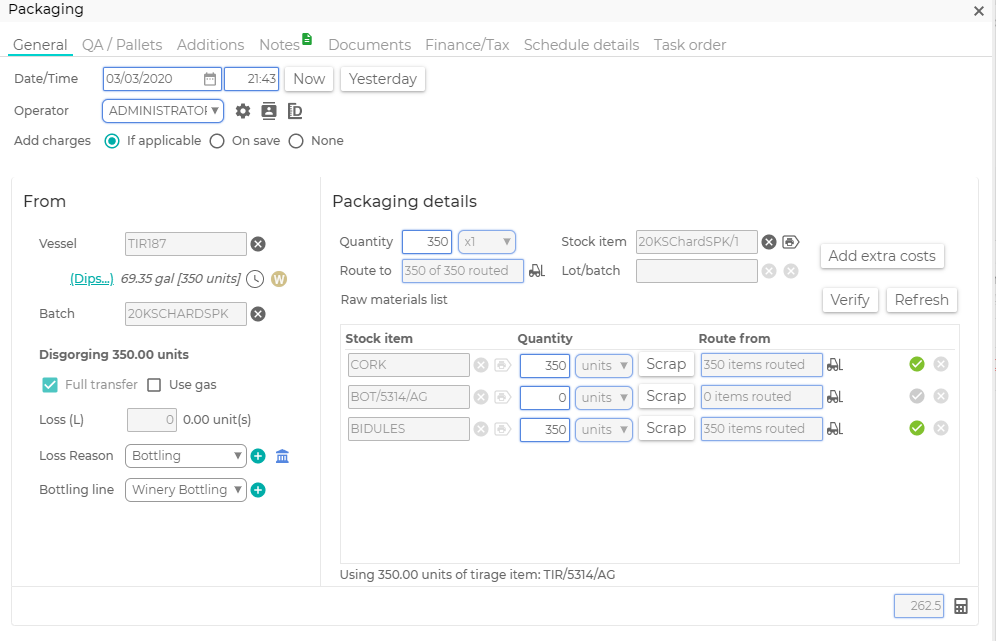Select 'On save' add charges option

[217, 141]
